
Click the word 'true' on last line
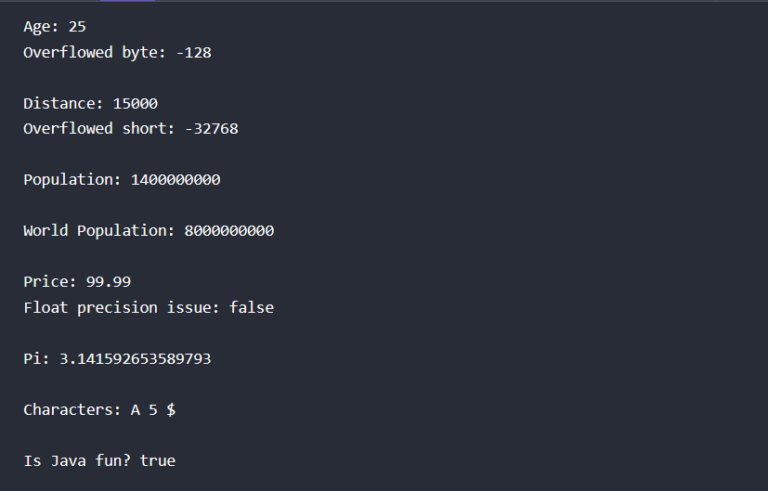(x=158, y=461)
